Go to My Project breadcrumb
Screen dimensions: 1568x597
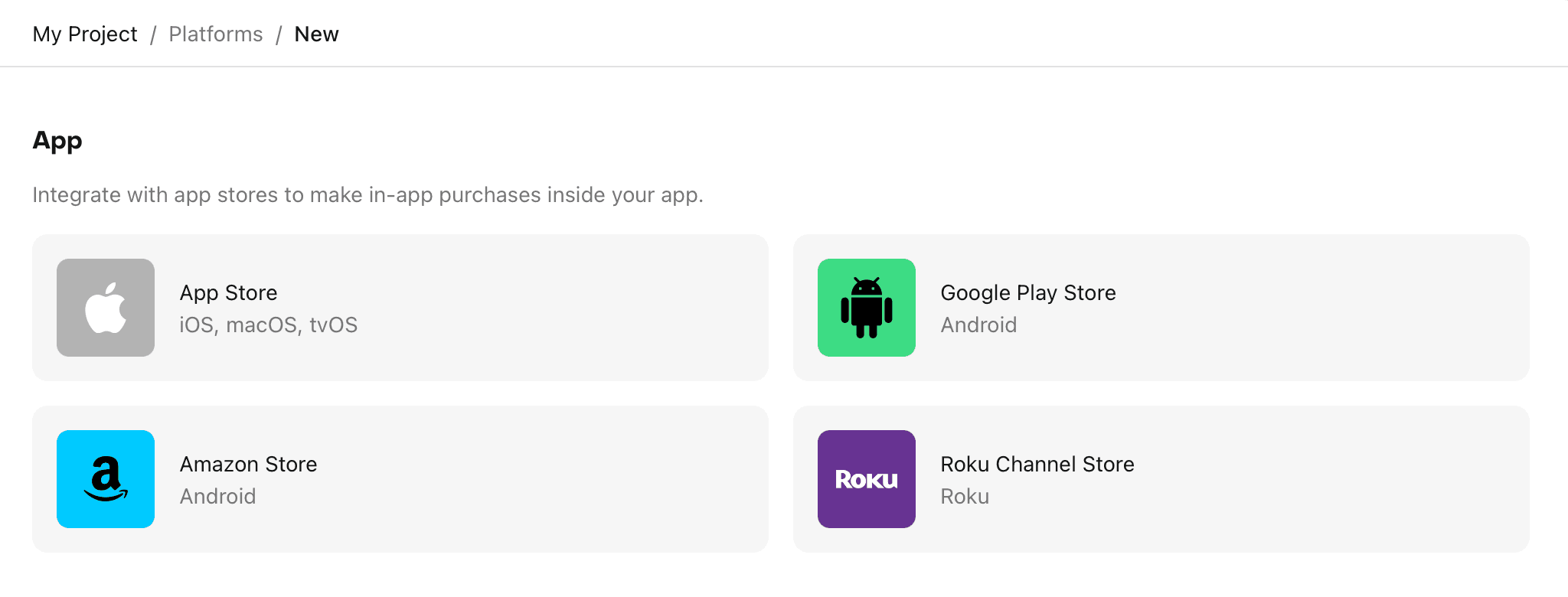pos(85,34)
